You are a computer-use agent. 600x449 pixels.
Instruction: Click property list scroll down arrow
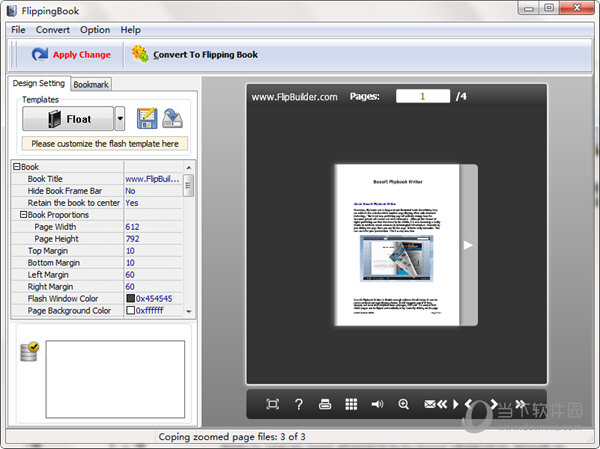coord(188,311)
